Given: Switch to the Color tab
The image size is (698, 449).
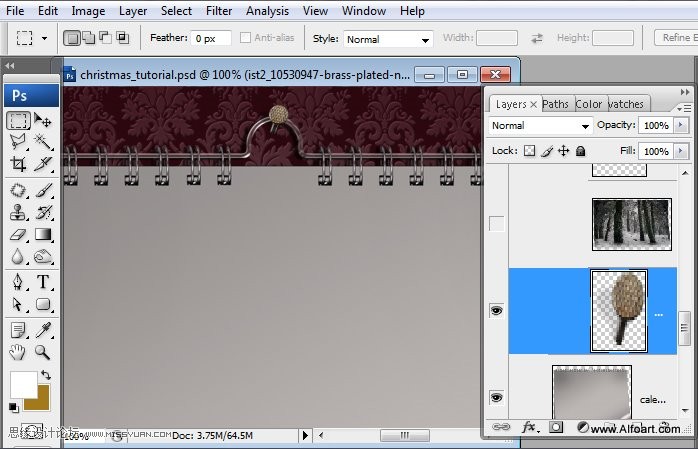Looking at the screenshot, I should 588,104.
